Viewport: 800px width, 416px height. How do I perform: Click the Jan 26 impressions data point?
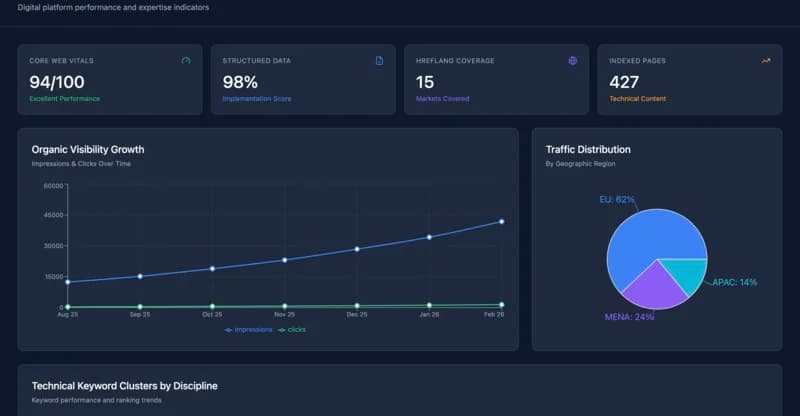(429, 237)
